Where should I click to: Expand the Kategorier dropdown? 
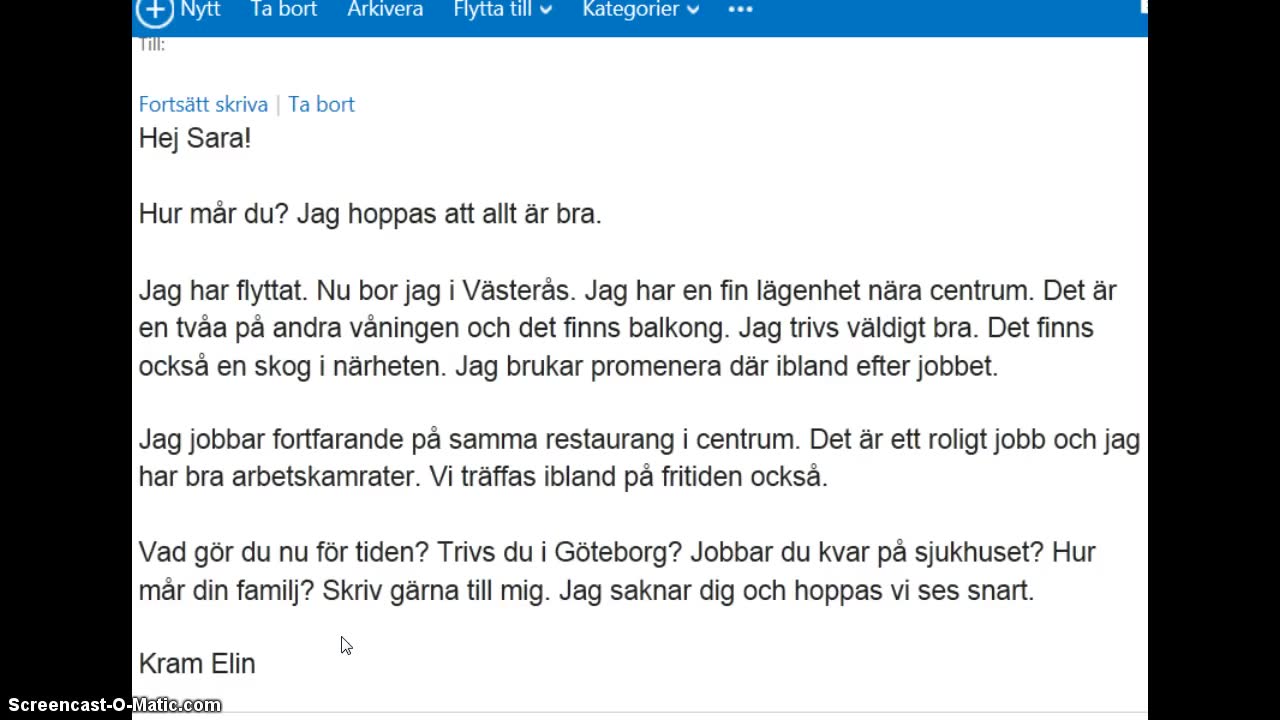click(640, 10)
